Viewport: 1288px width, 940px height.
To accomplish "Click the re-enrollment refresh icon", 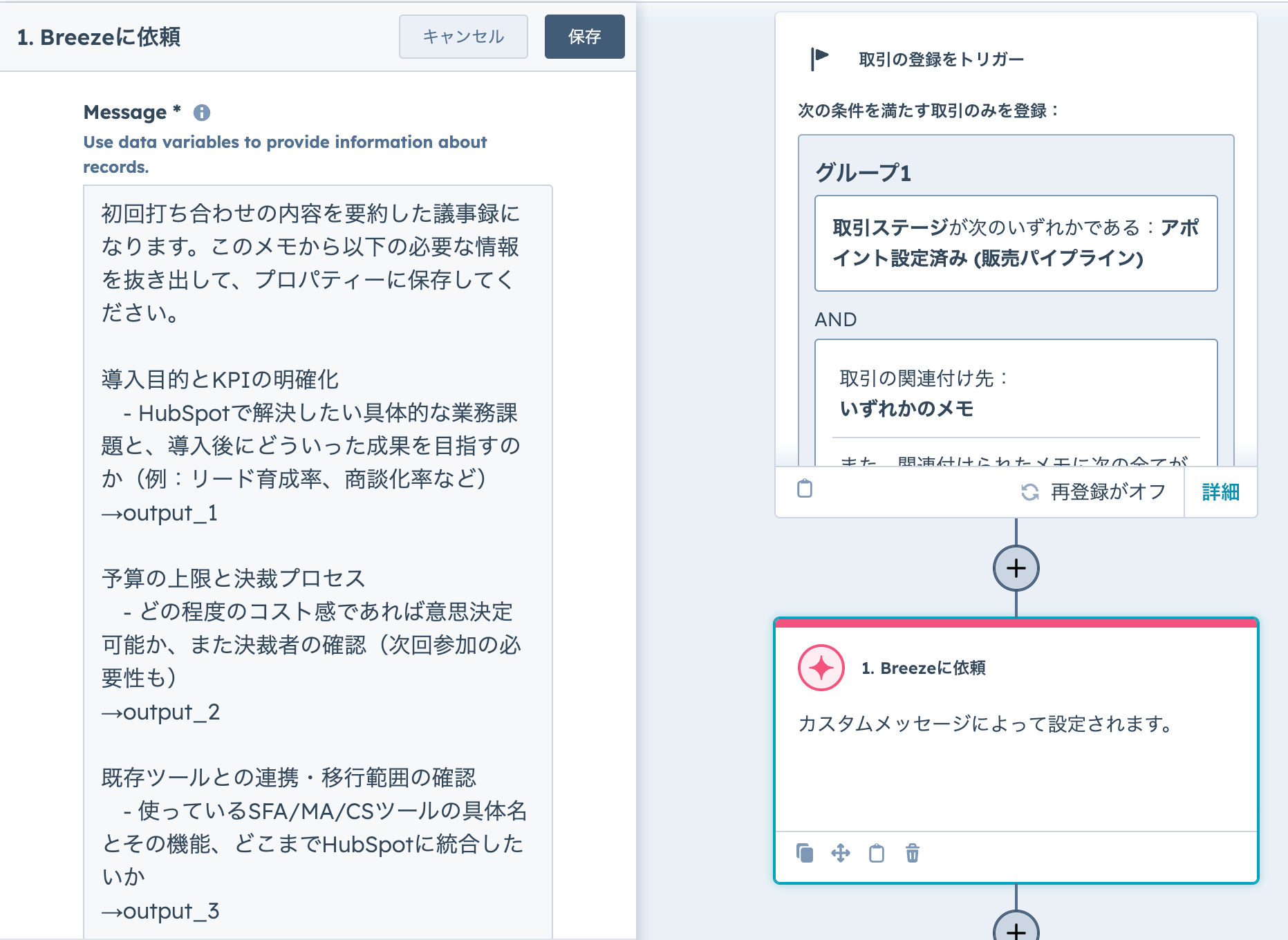I will 1030,492.
